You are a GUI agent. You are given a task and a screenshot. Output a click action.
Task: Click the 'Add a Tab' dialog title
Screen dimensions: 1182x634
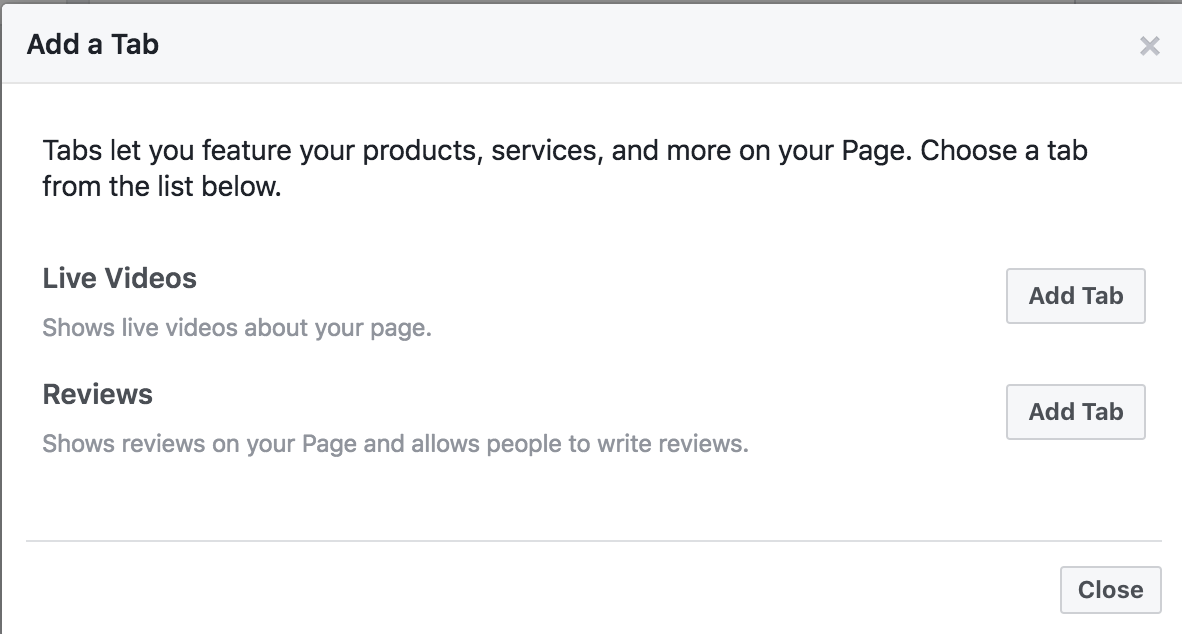pos(92,44)
